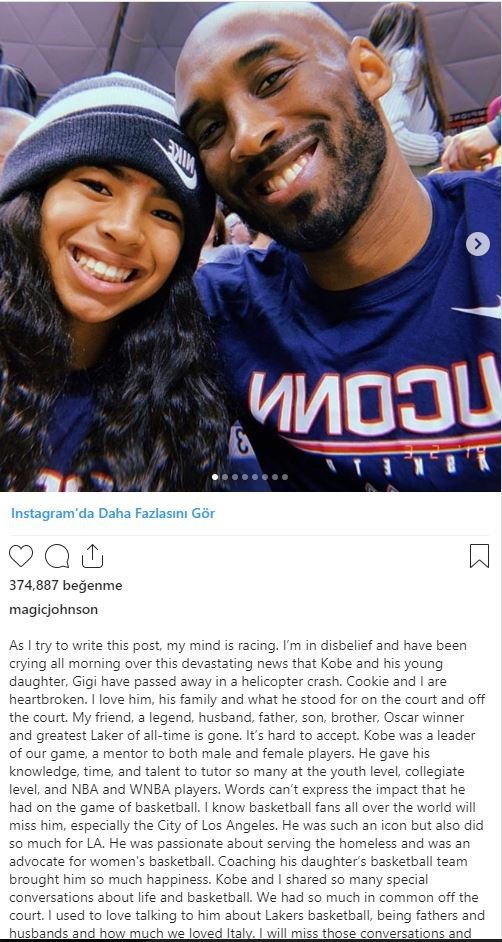Jump to the second carousel dot
Screen dimensions: 502x942
[x=225, y=477]
